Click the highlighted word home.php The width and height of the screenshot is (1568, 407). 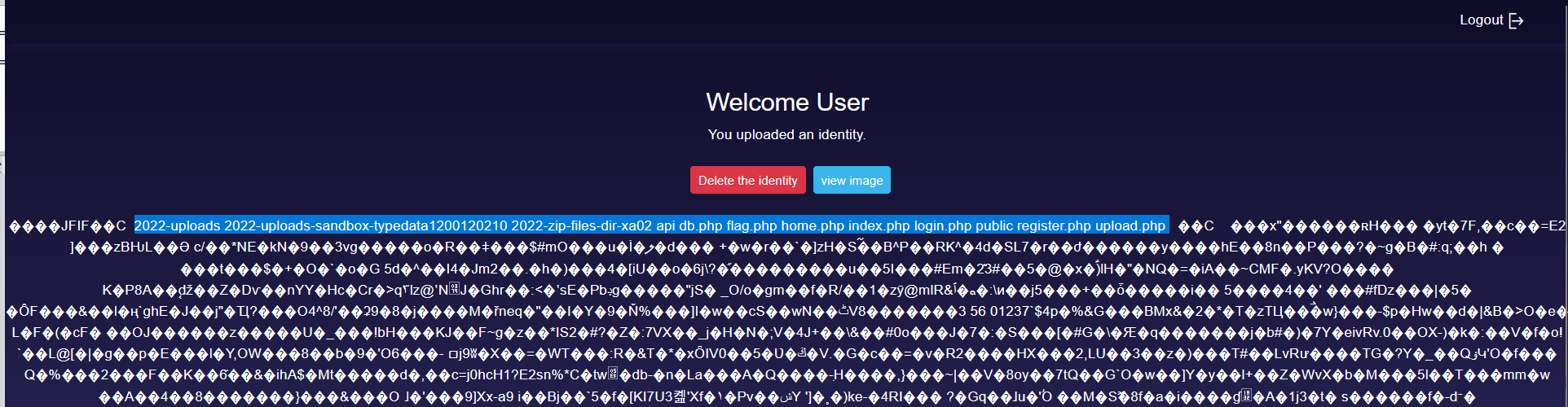(813, 226)
